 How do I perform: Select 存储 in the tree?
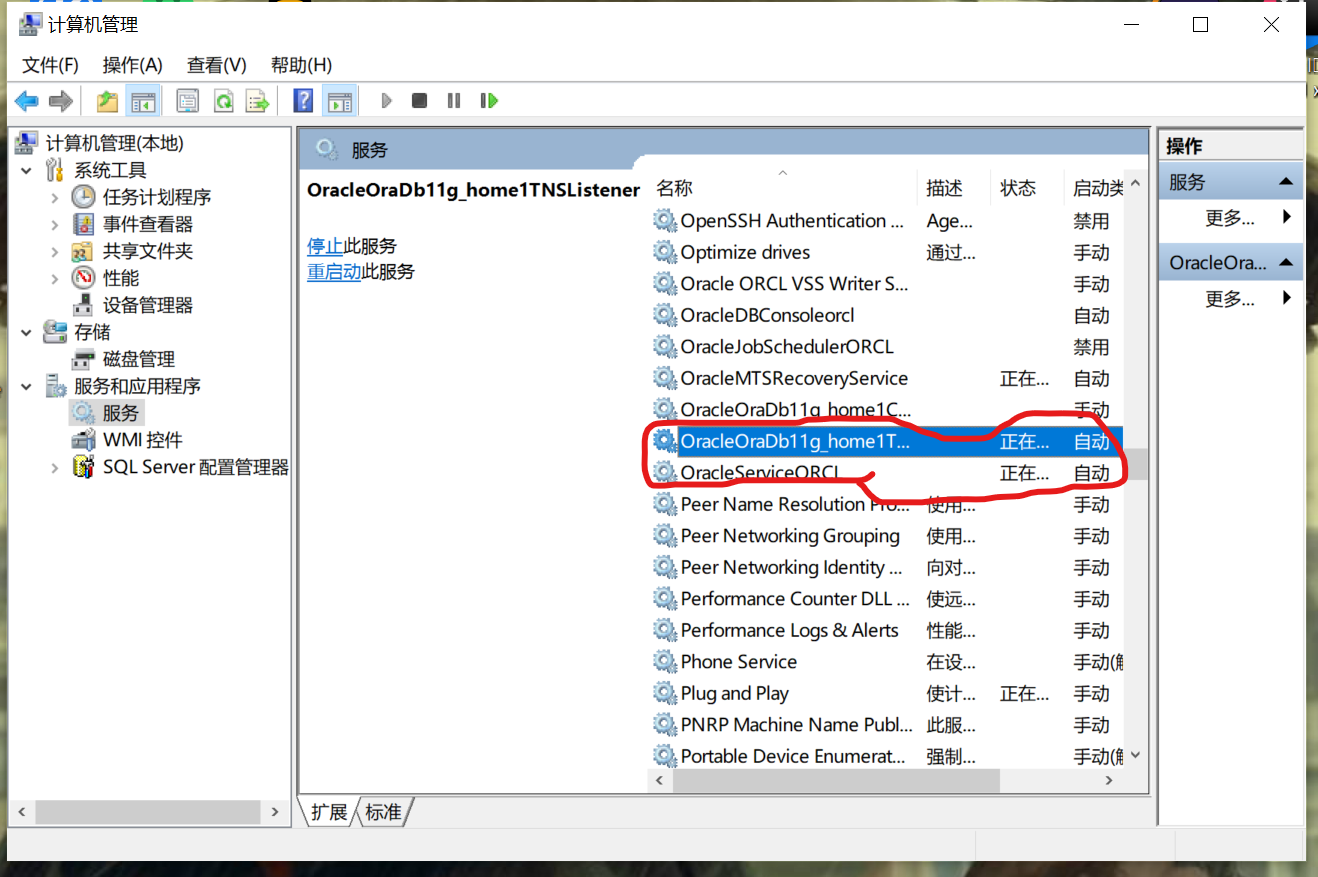(92, 332)
